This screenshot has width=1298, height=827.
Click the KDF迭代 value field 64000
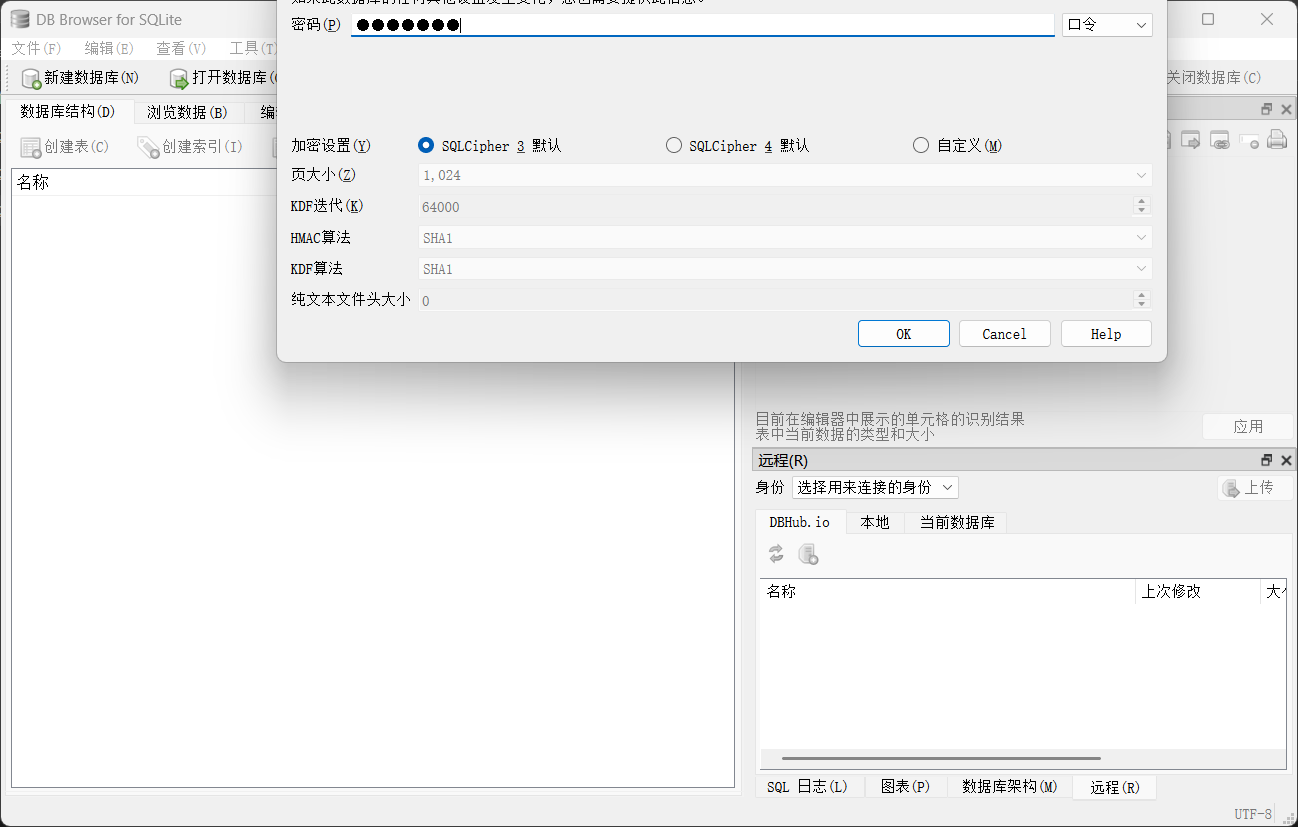[775, 207]
